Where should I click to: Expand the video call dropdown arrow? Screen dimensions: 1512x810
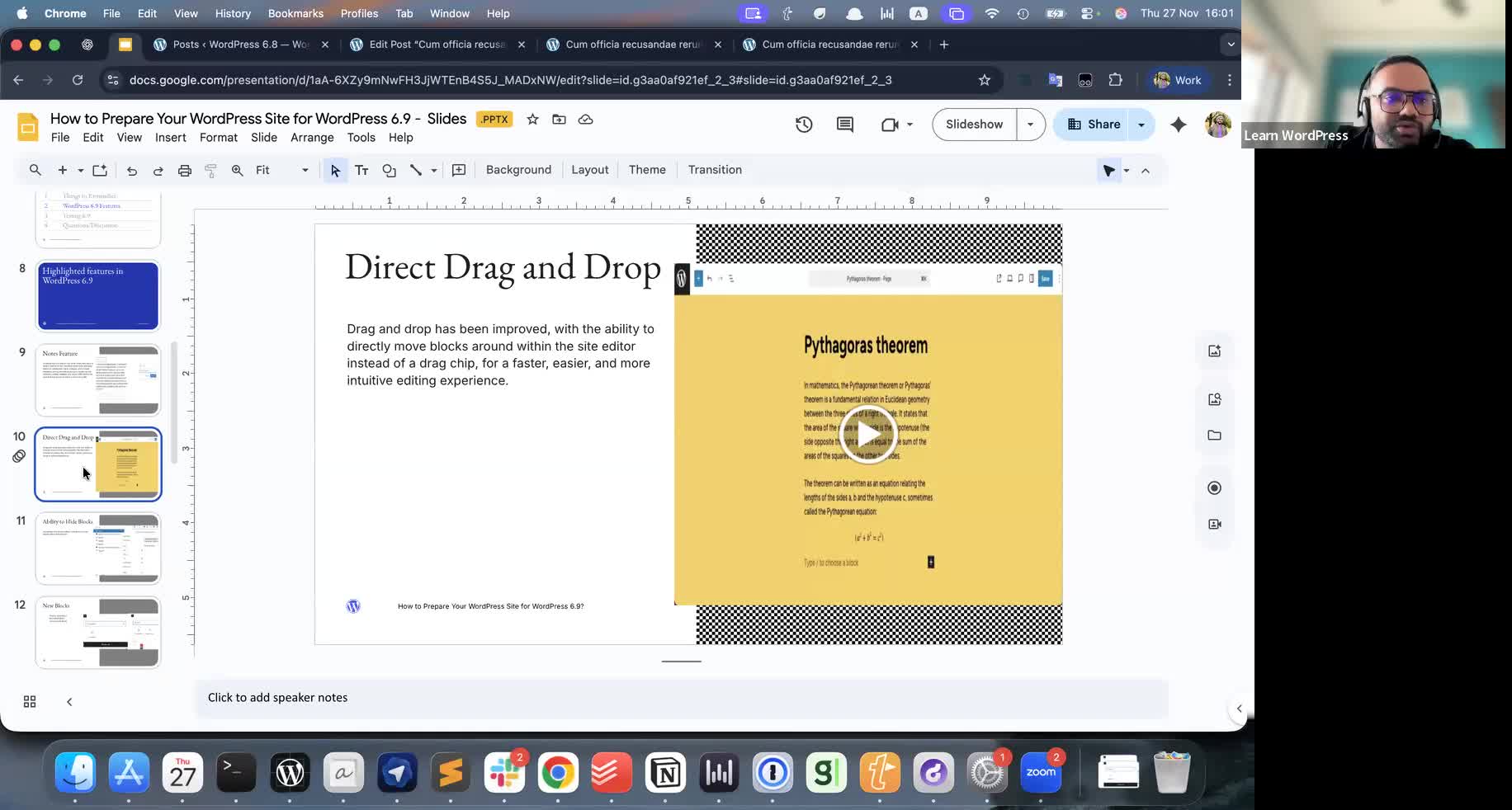(910, 125)
